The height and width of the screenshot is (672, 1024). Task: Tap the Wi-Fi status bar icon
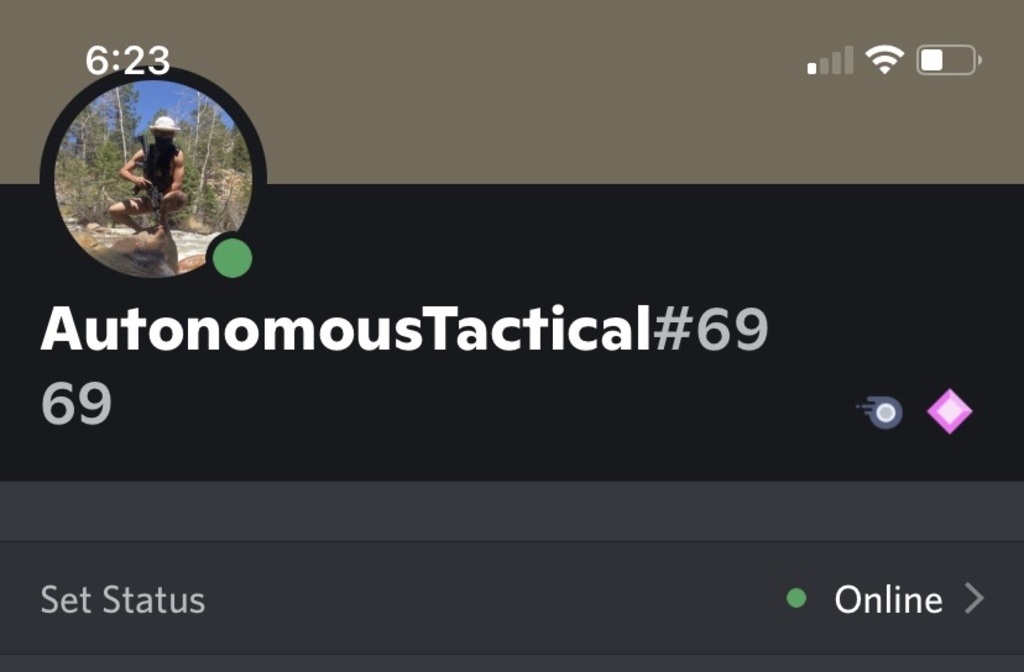(x=884, y=60)
